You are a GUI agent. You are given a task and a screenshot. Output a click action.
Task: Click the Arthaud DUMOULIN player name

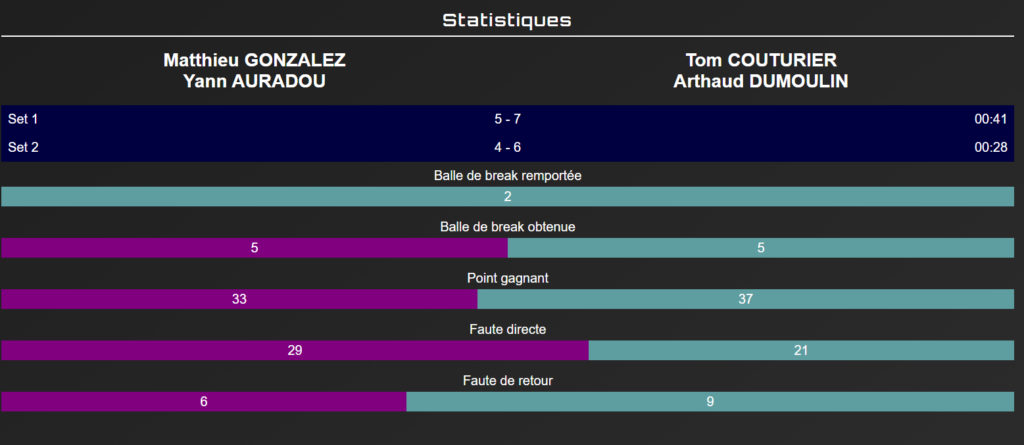[761, 82]
